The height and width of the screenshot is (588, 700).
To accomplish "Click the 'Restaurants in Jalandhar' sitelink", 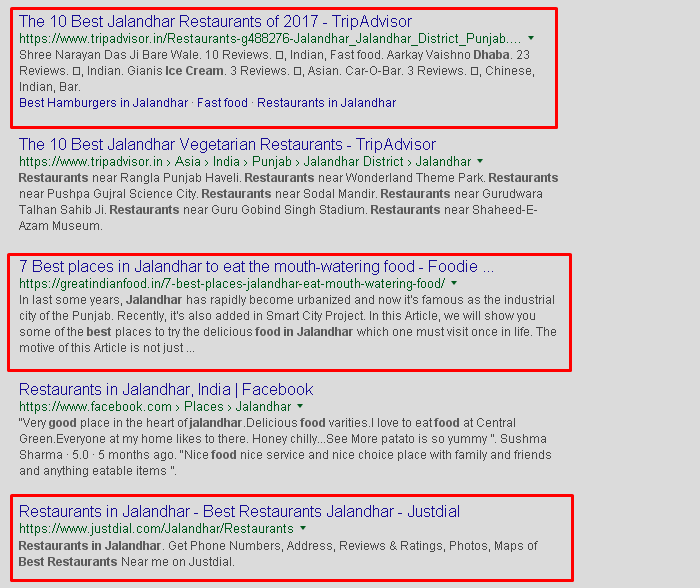I will (326, 103).
